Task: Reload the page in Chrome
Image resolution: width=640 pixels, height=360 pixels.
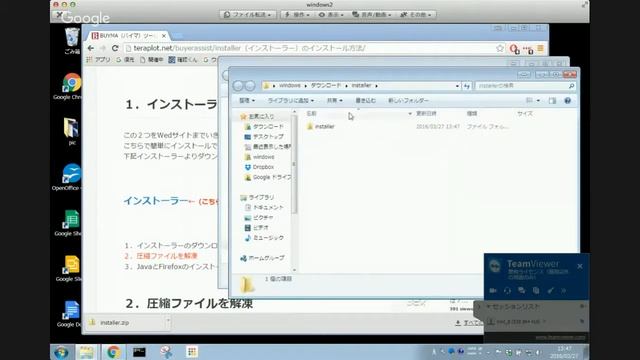Action: pos(115,48)
